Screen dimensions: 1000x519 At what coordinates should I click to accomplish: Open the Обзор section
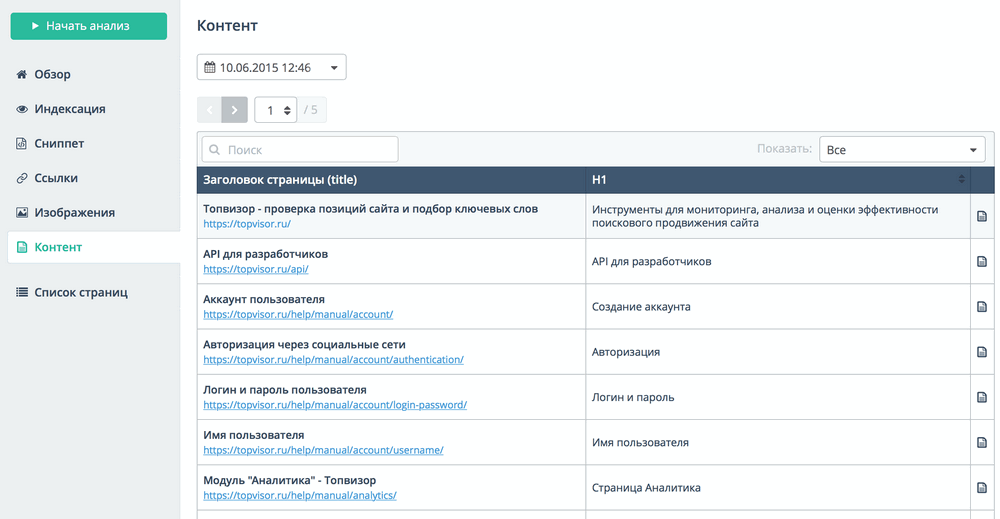coord(52,75)
